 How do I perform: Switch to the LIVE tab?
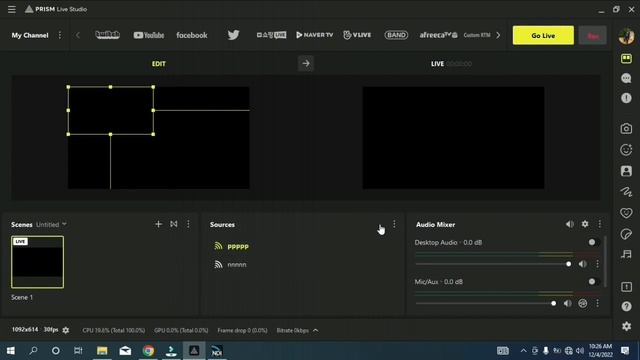coord(437,64)
